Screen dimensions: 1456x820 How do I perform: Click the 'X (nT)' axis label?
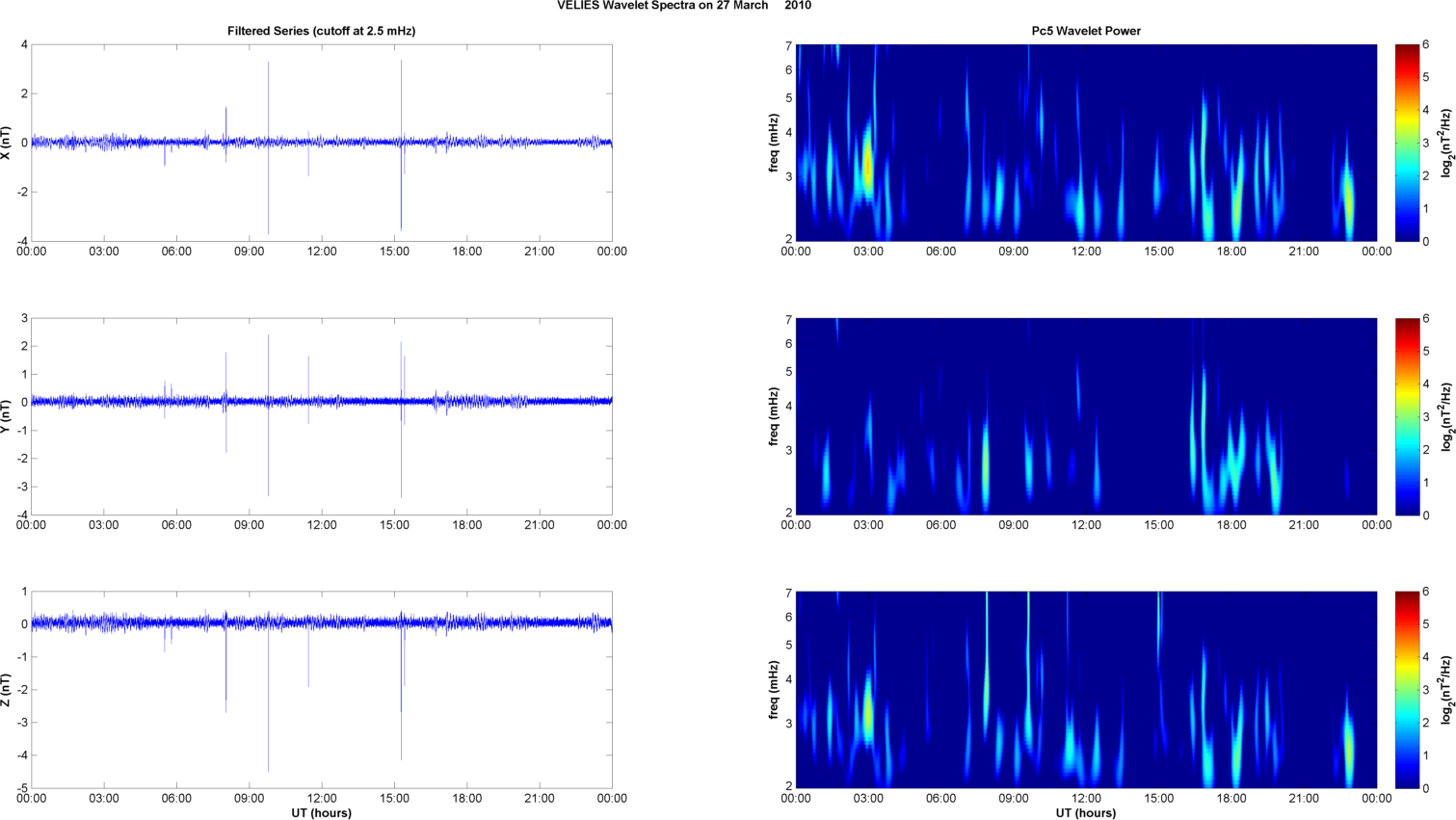click(7, 143)
